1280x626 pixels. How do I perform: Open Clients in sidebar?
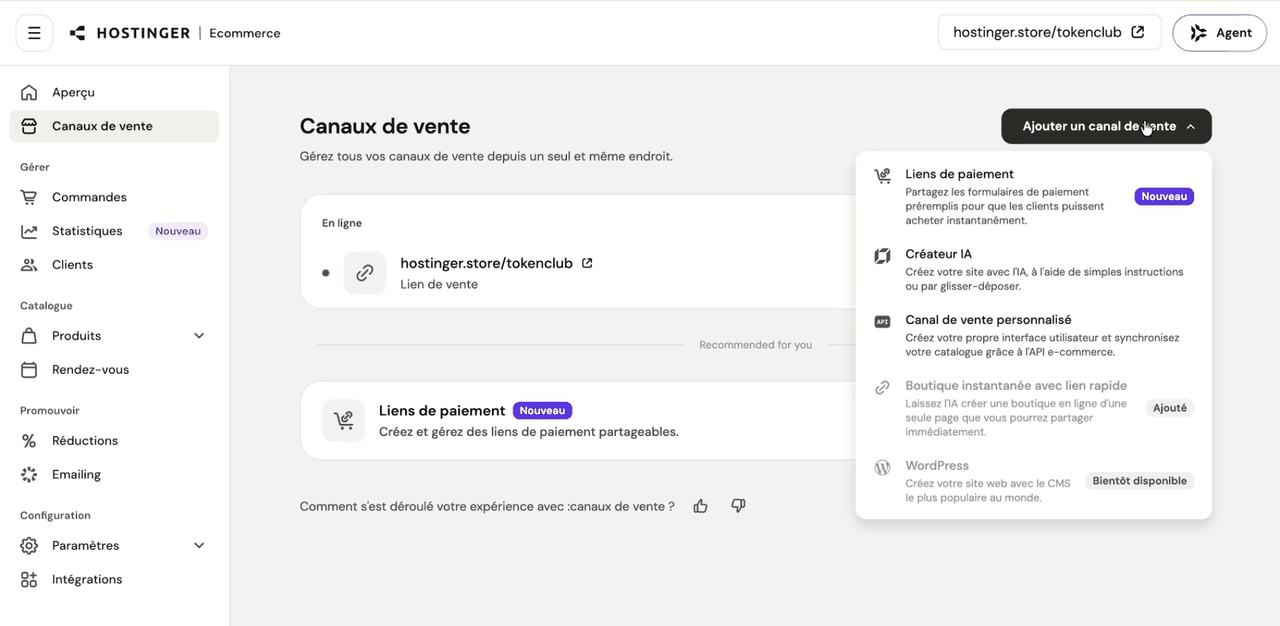point(114,265)
